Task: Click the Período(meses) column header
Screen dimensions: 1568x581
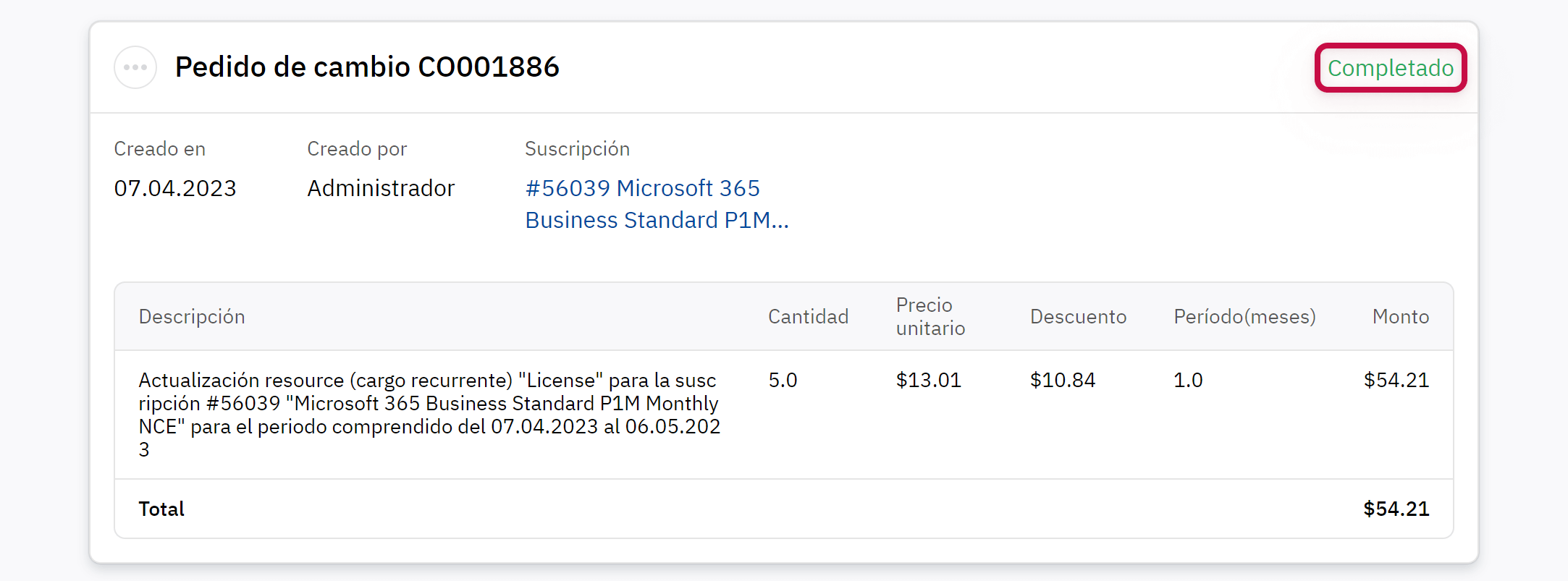Action: pos(1244,317)
